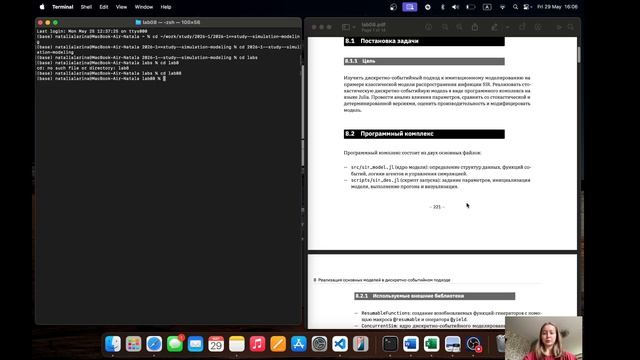This screenshot has width=640, height=360.
Task: Open the volume control in menu bar
Action: tap(456, 7)
